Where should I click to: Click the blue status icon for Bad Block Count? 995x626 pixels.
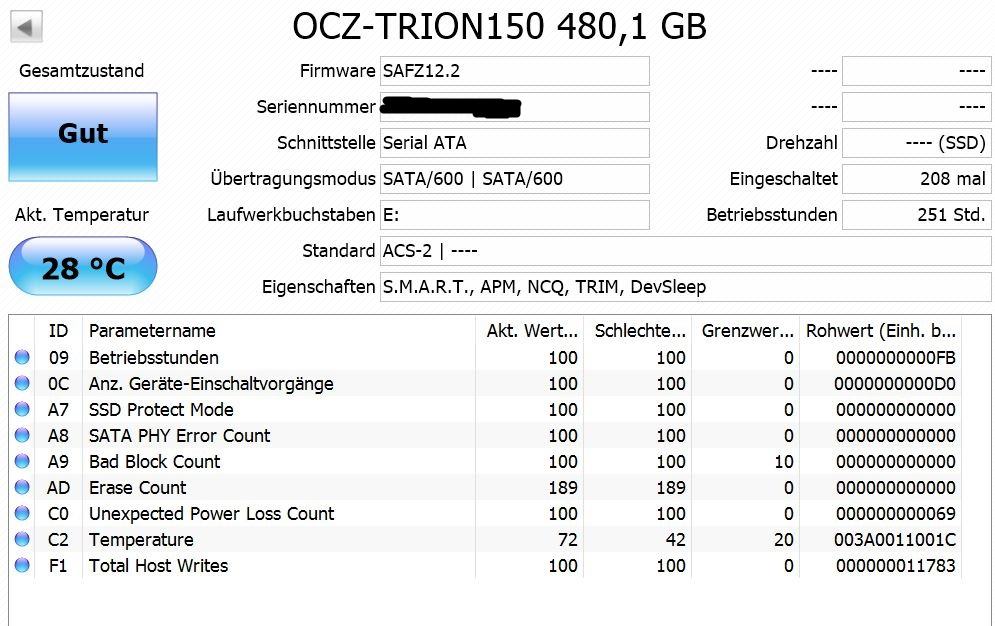[22, 461]
